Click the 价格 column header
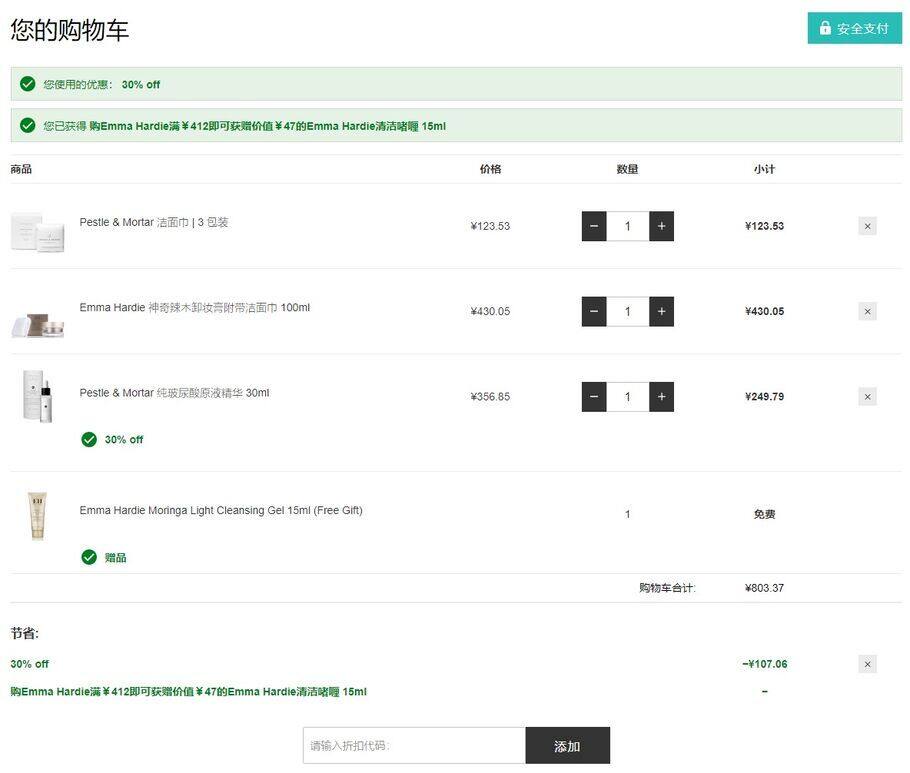The height and width of the screenshot is (773, 910). pyautogui.click(x=490, y=169)
